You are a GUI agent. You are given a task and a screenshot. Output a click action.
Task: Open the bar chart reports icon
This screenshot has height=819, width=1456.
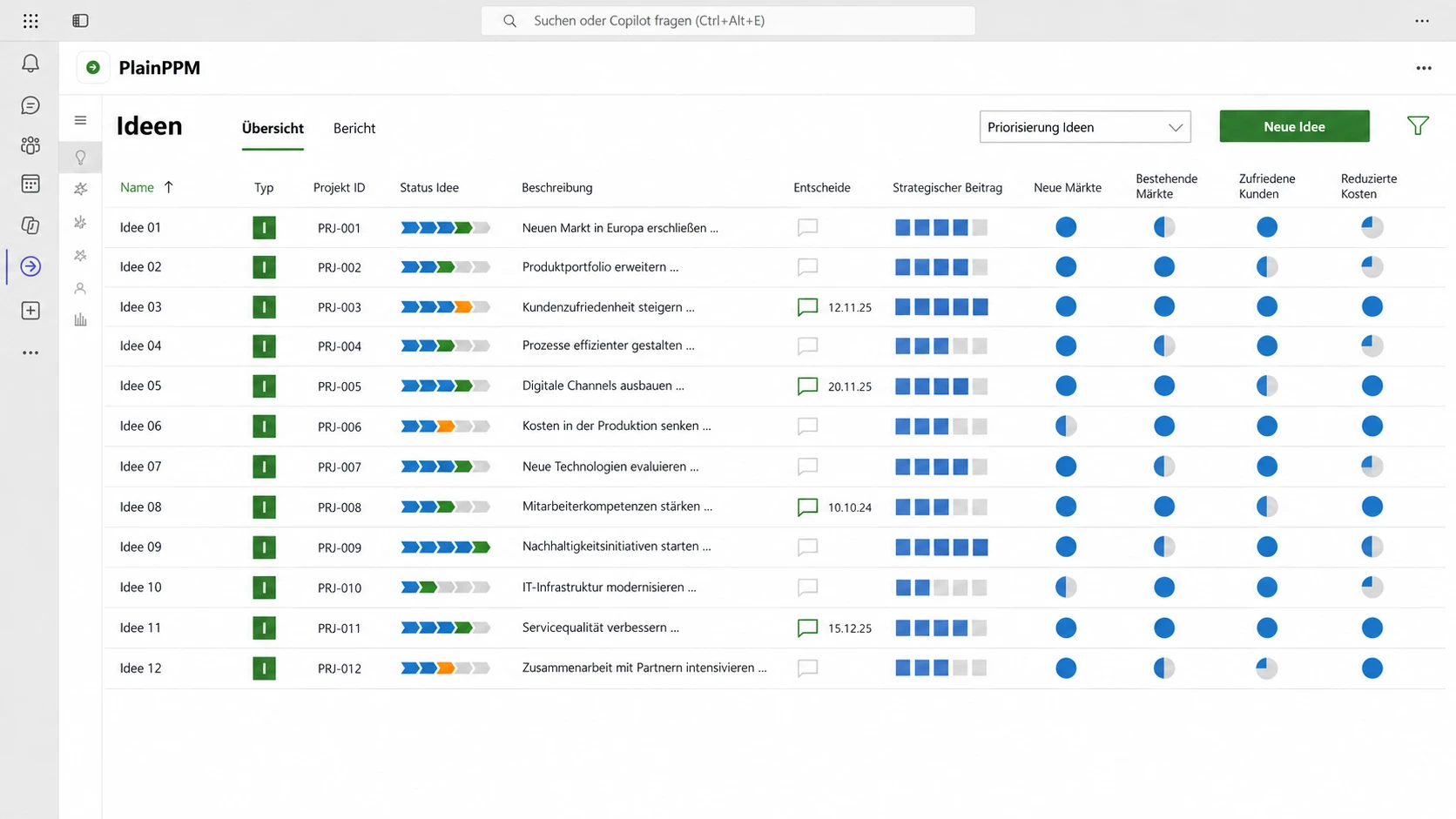point(80,320)
